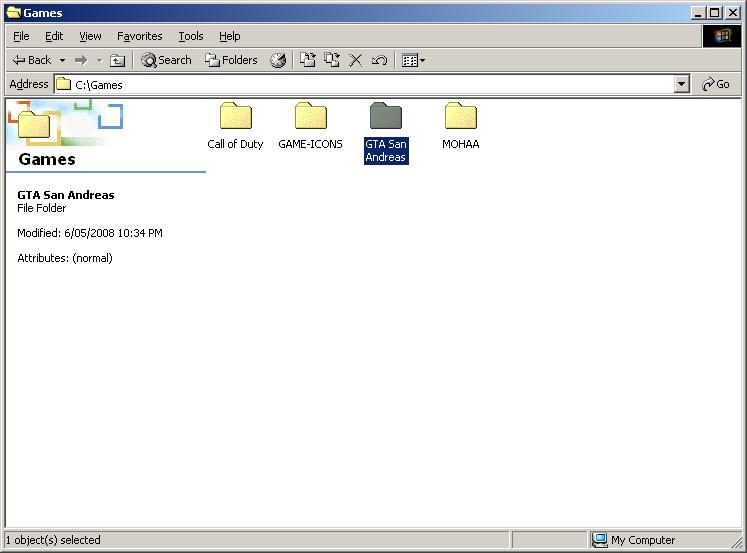The height and width of the screenshot is (553, 747).
Task: Toggle the Folders pane
Action: (x=231, y=60)
